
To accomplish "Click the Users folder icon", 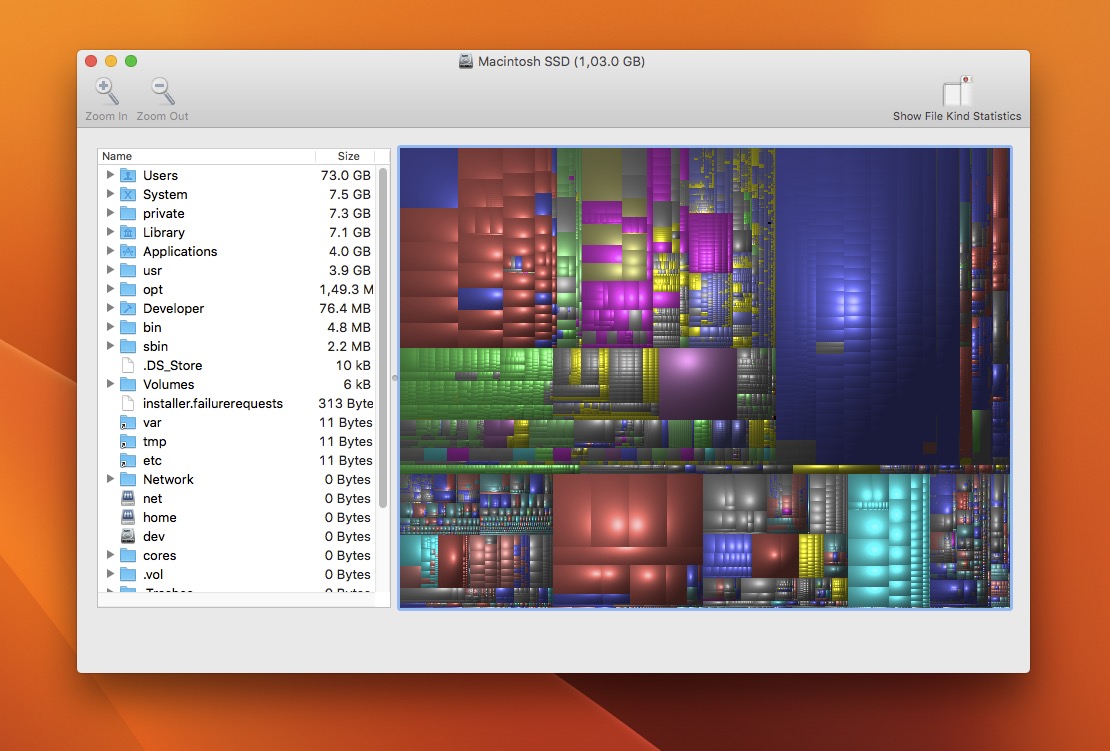I will click(127, 175).
